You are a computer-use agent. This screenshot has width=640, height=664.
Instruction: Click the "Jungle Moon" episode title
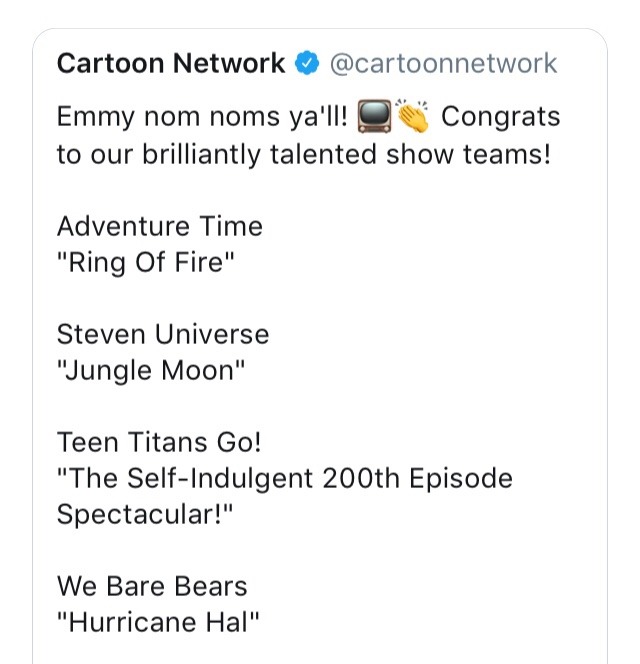click(x=151, y=372)
